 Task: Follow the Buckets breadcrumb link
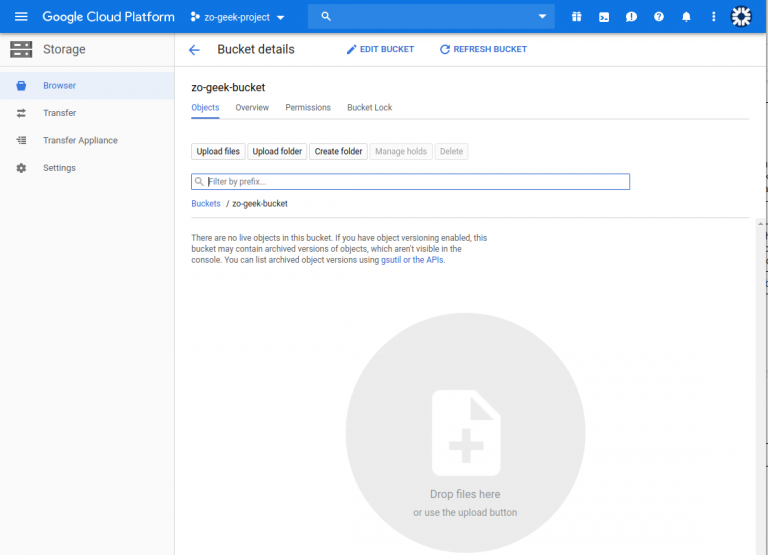[x=206, y=204]
